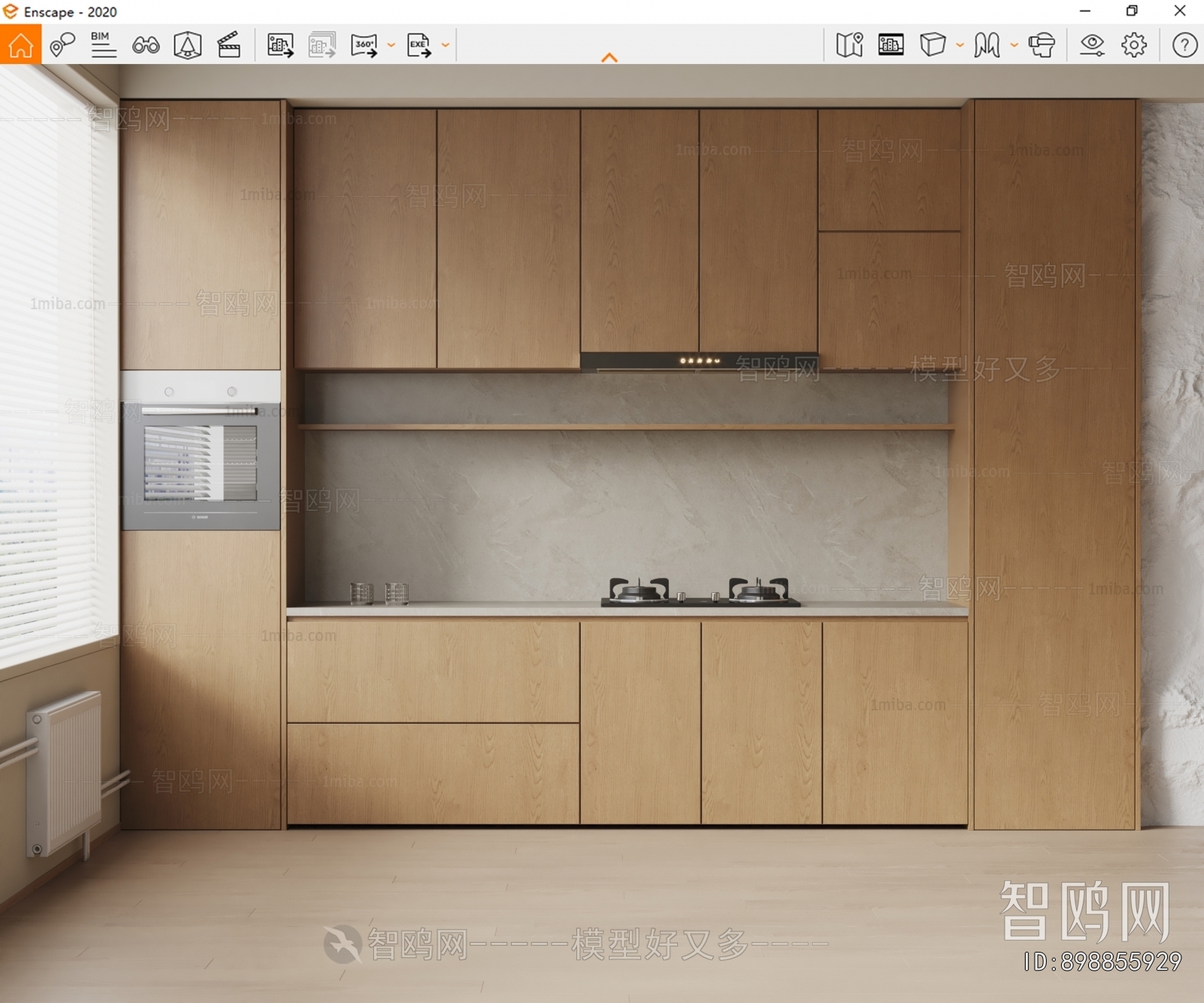Expand the projection mode dropdown arrow
Screen dimensions: 1204x1003
[x=960, y=45]
